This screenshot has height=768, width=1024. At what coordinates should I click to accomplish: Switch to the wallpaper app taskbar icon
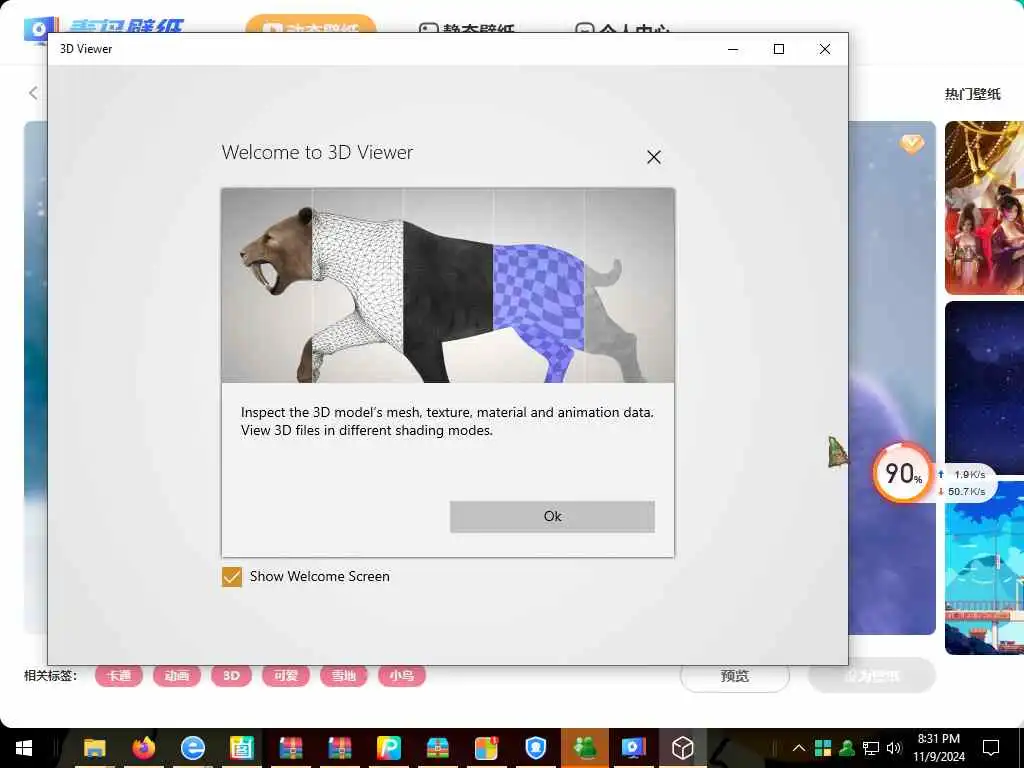pos(633,748)
